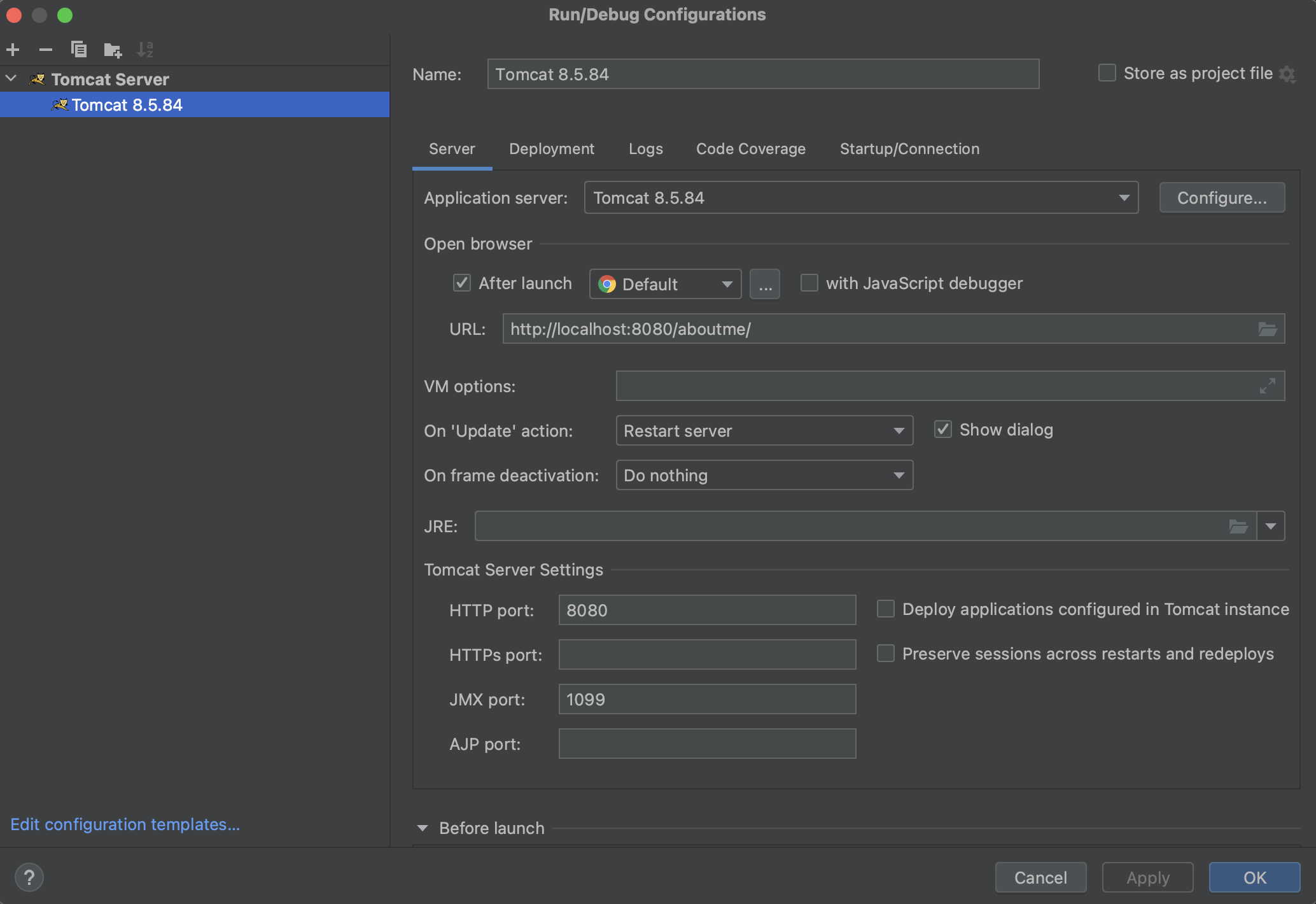Click the Configure... button
The image size is (1316, 904).
pyautogui.click(x=1222, y=198)
